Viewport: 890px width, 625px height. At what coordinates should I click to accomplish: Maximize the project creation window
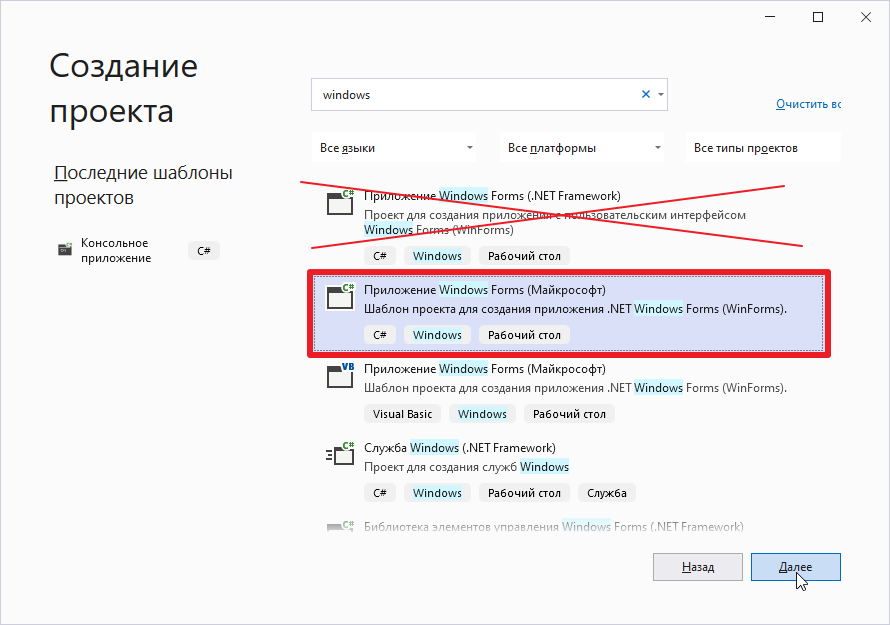tap(818, 18)
